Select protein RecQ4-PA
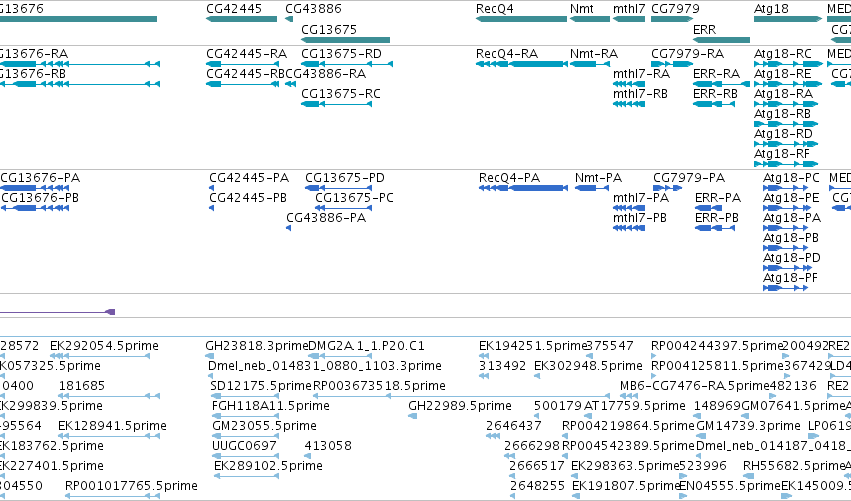Viewport: 851px width, 501px height. 523,188
